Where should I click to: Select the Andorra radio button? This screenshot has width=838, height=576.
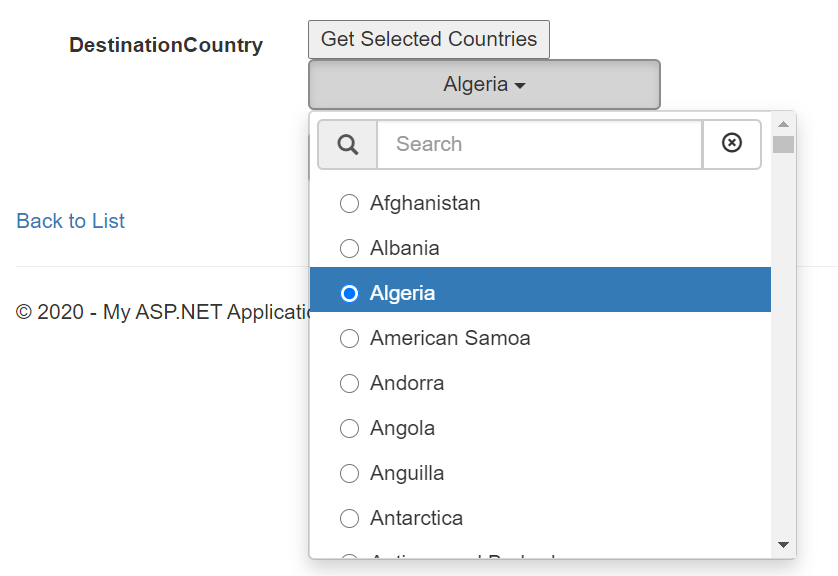[x=349, y=383]
